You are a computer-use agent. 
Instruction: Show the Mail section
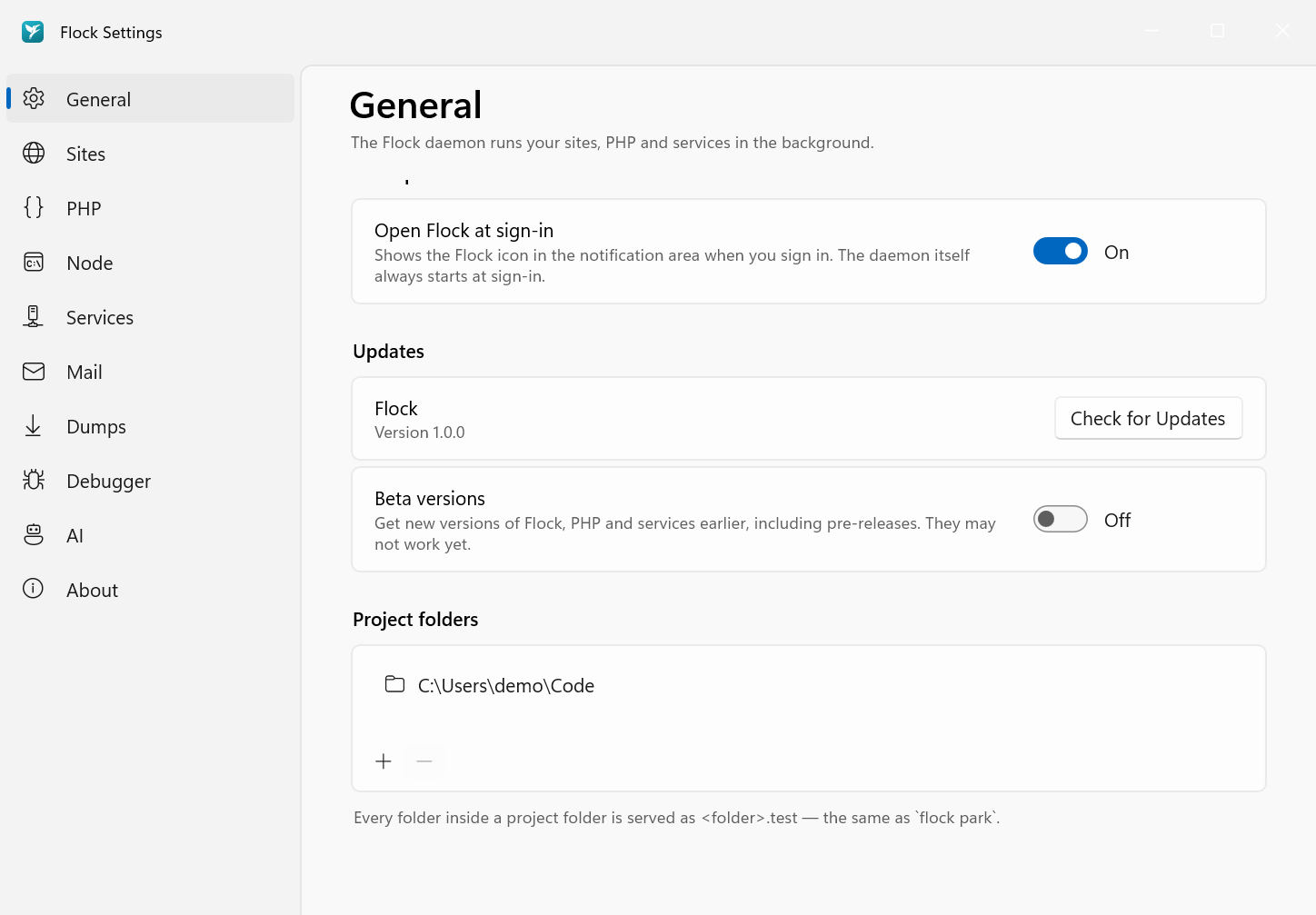tap(151, 372)
